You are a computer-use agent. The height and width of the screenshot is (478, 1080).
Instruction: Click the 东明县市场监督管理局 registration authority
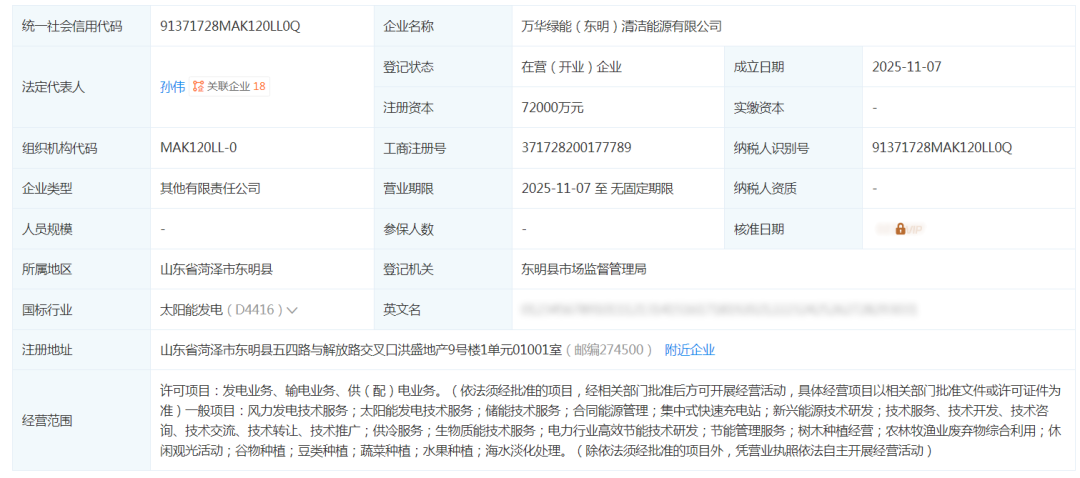tap(584, 269)
